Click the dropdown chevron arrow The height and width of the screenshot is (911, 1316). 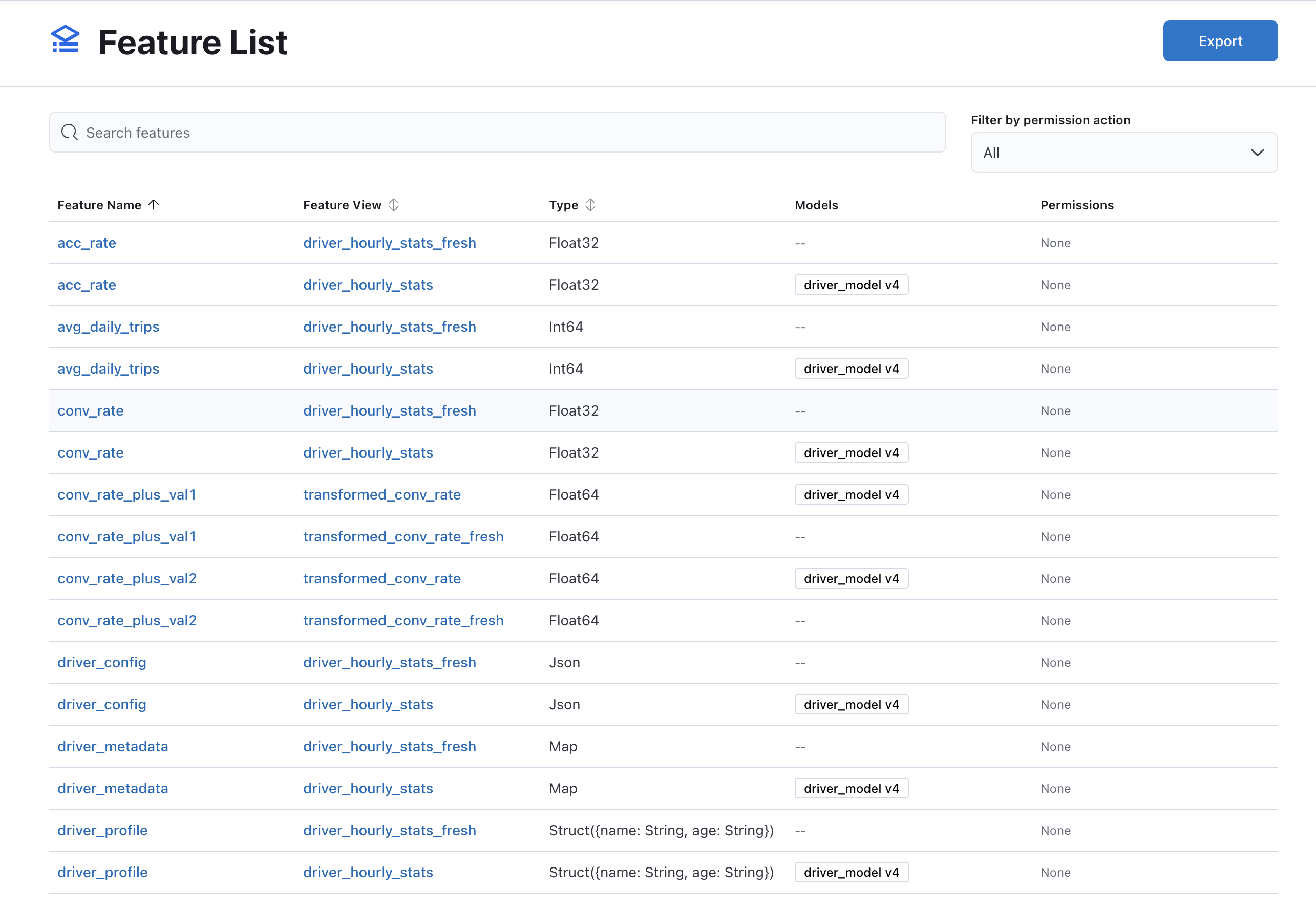(1257, 153)
